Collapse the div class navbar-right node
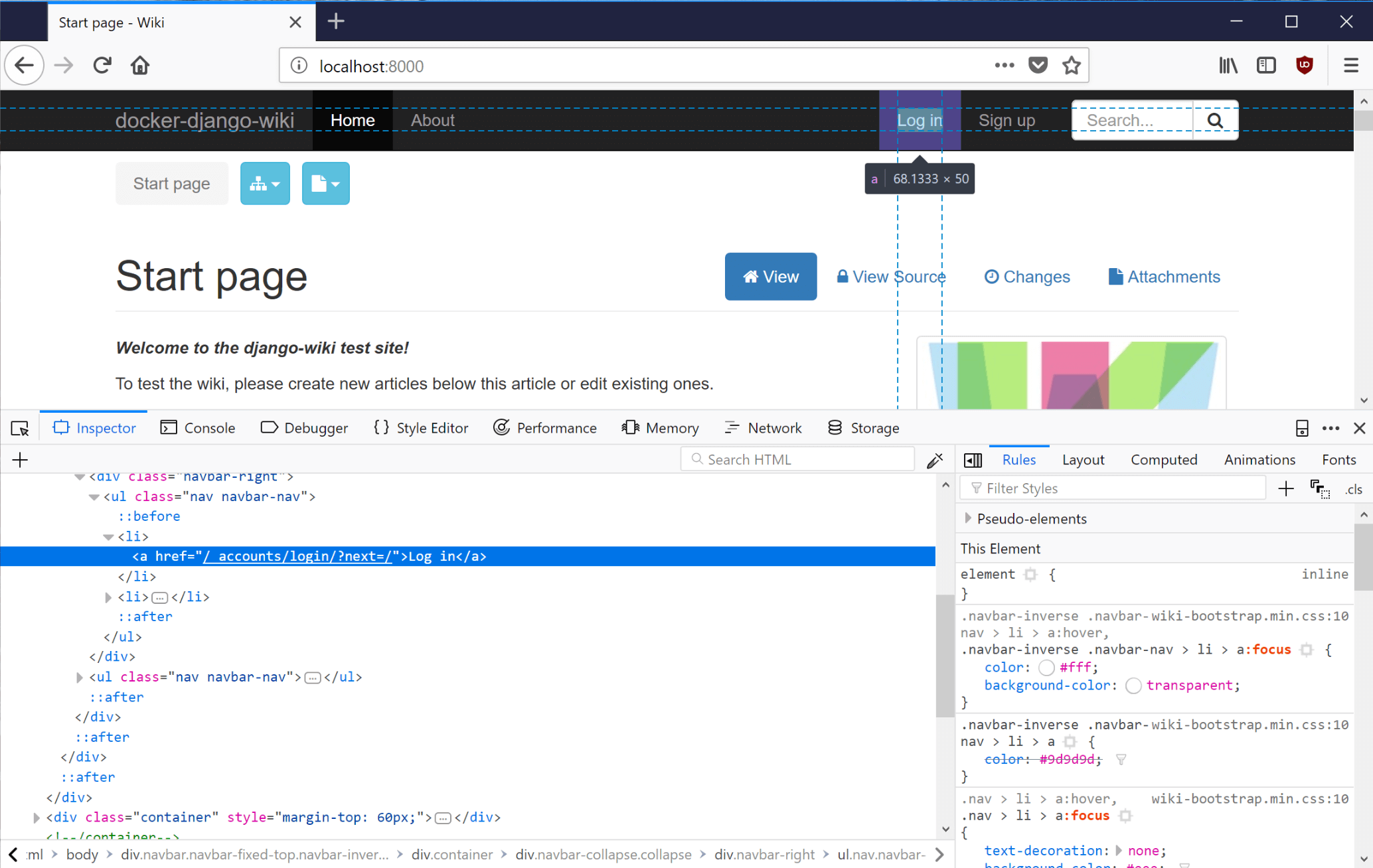This screenshot has width=1373, height=868. 79,476
